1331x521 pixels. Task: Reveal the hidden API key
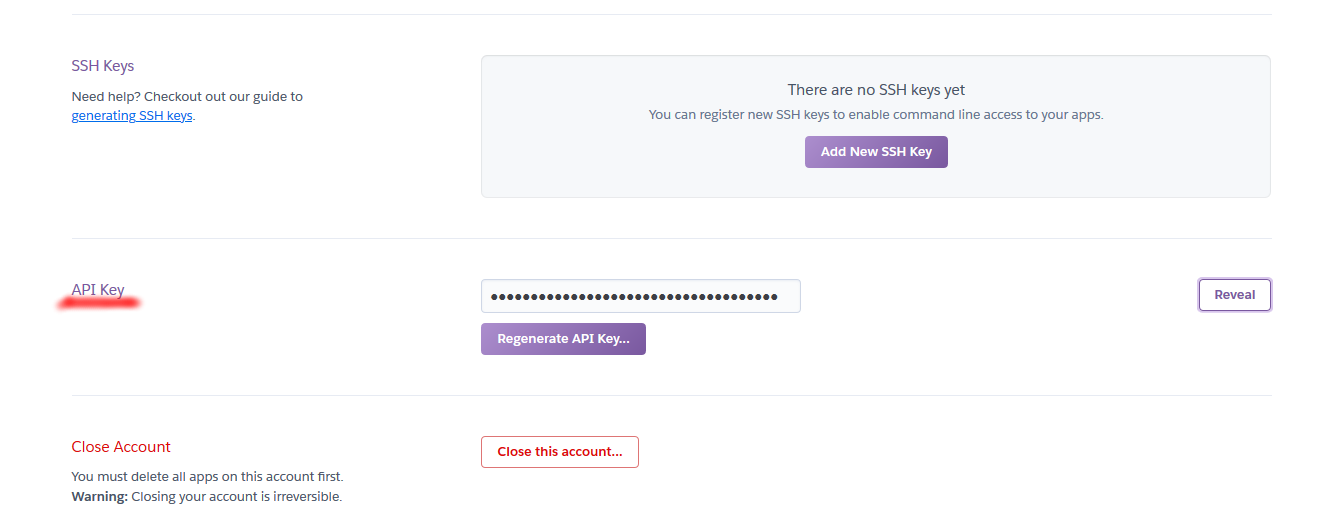tap(1234, 295)
